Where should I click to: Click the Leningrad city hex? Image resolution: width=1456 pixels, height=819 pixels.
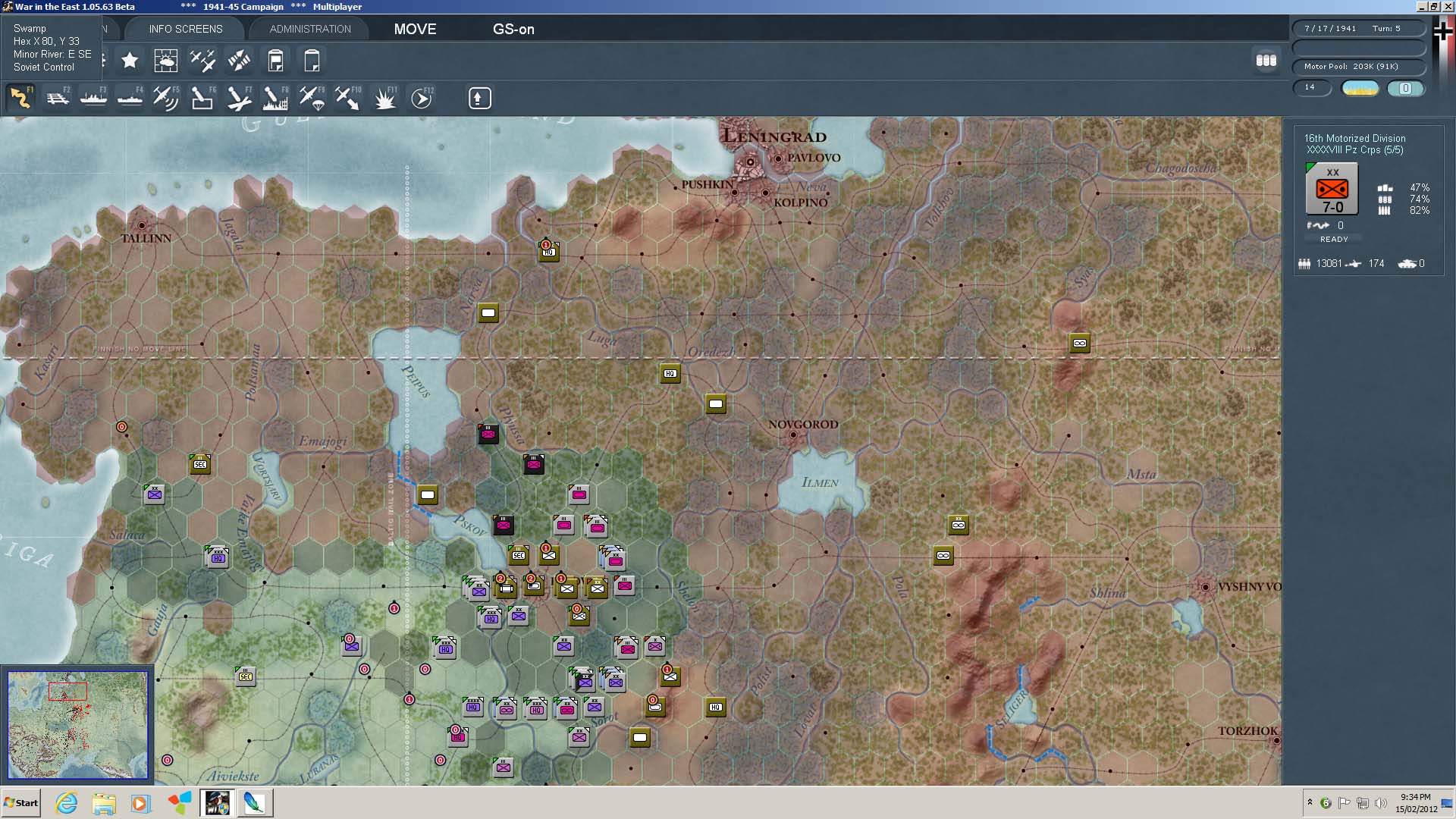[750, 161]
